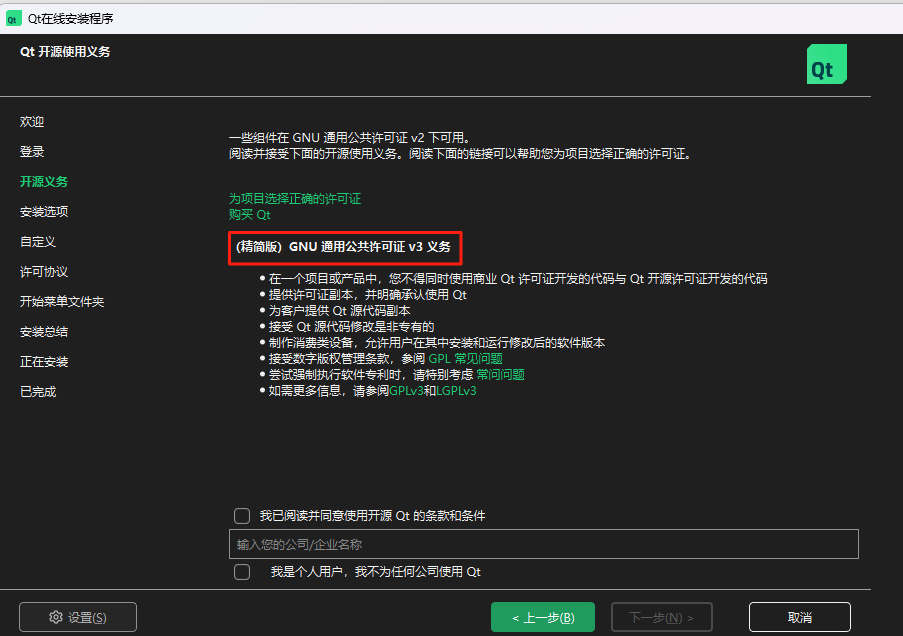903x636 pixels.
Task: Open the GPLv3 link
Action: (x=407, y=391)
